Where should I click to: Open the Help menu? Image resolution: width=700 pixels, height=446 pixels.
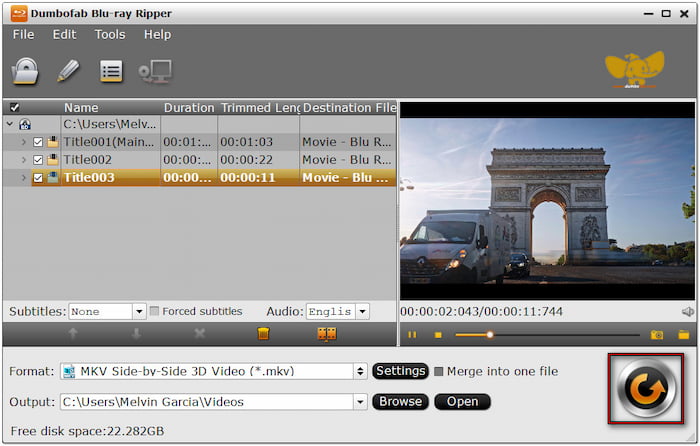coord(157,34)
